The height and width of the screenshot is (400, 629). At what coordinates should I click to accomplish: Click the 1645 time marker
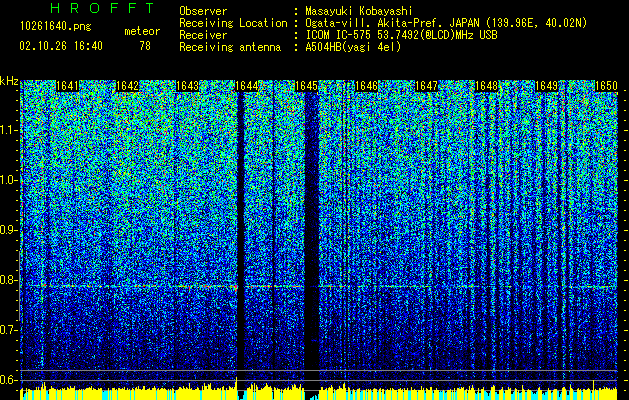[306, 86]
